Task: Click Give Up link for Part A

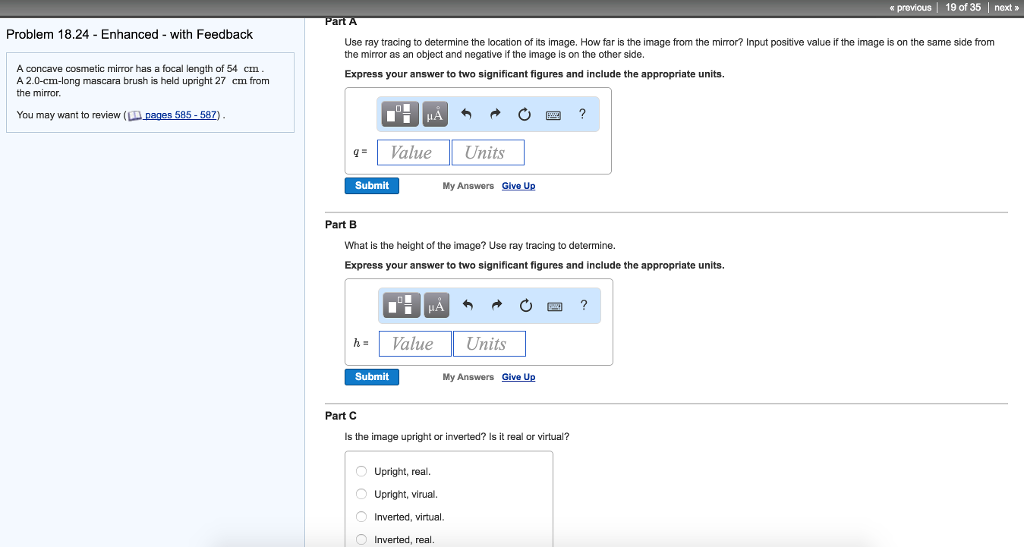Action: click(x=519, y=186)
